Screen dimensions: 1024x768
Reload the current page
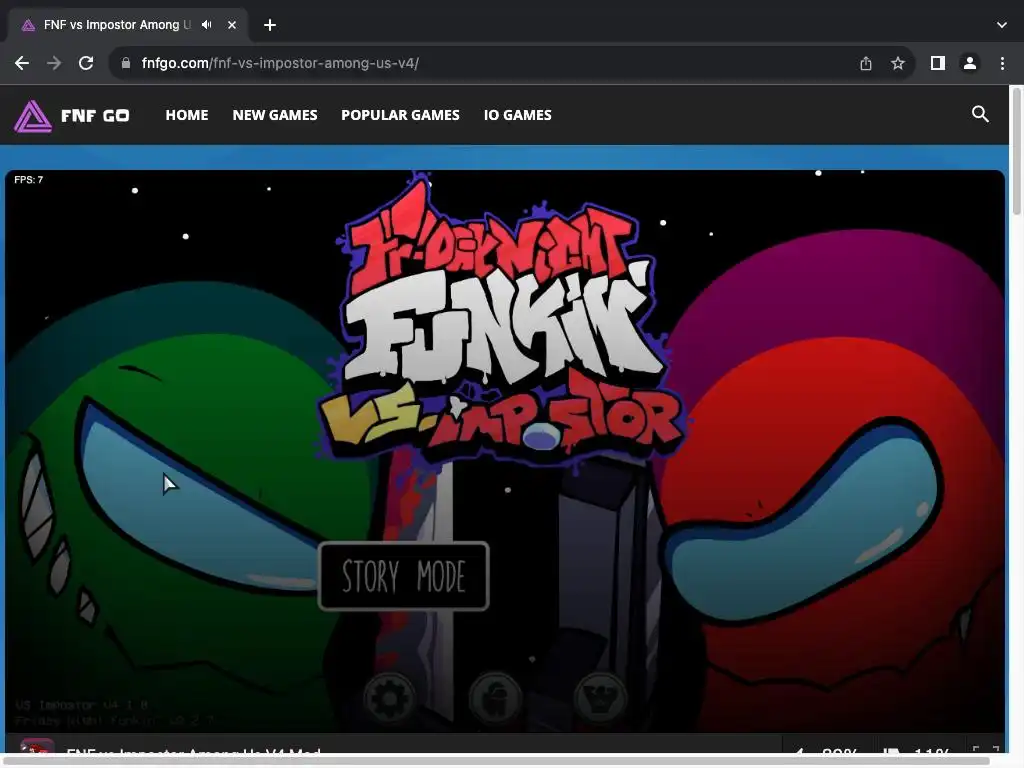tap(86, 63)
